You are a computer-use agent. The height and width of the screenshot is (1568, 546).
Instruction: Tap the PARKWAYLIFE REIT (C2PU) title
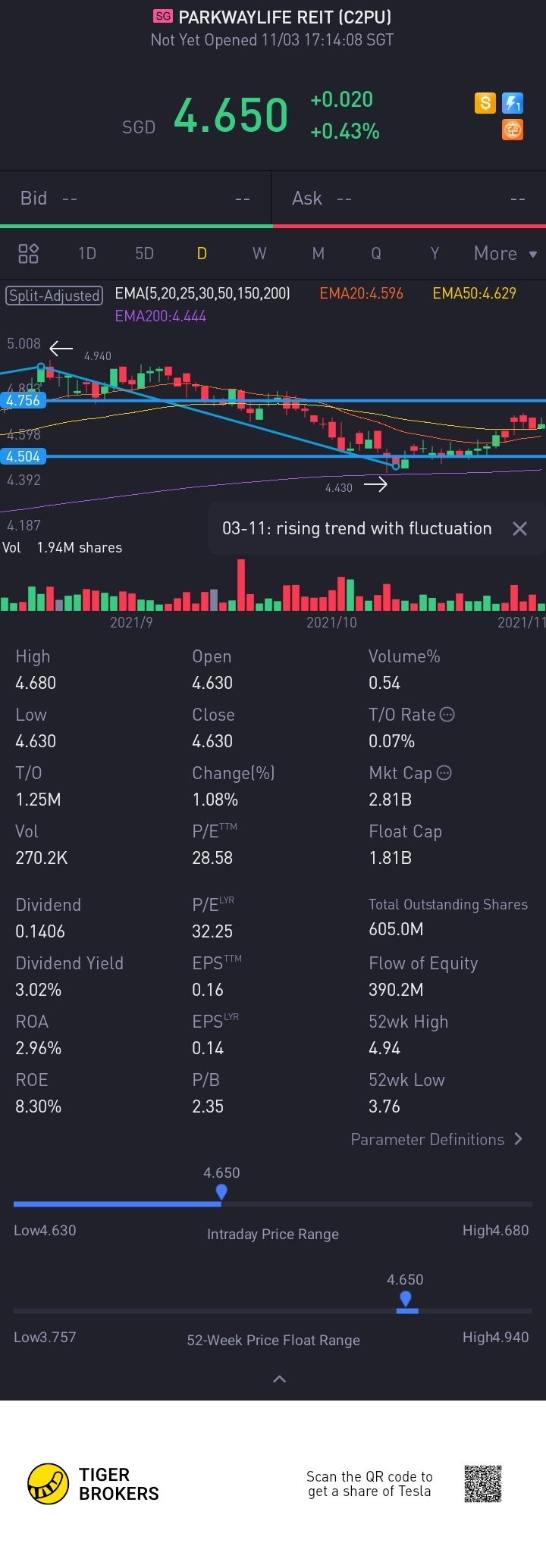(285, 16)
